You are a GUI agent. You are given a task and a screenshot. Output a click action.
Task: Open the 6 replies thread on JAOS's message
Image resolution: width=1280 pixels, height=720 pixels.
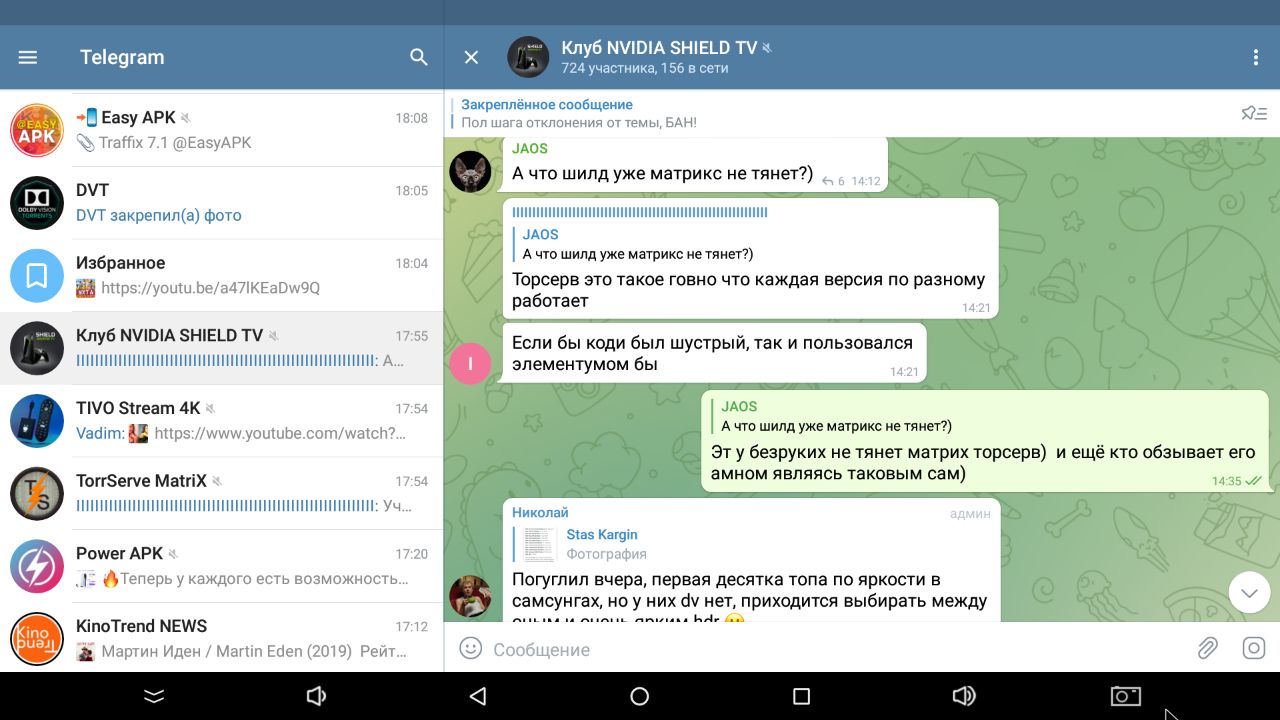click(833, 182)
